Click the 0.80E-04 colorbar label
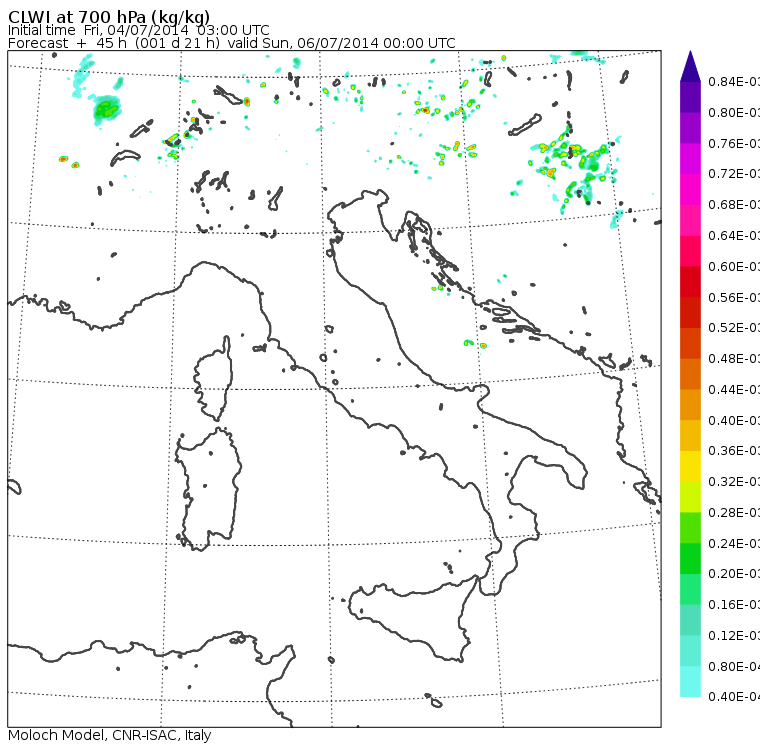This screenshot has height=749, width=760. point(734,667)
